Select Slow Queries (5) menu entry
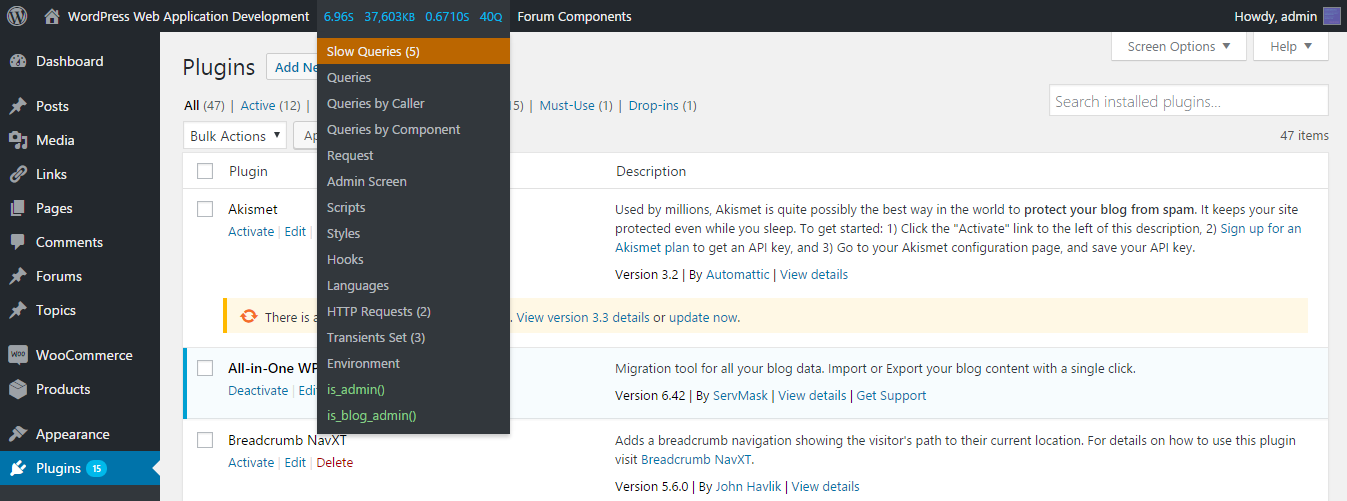The height and width of the screenshot is (501, 1347). [414, 51]
